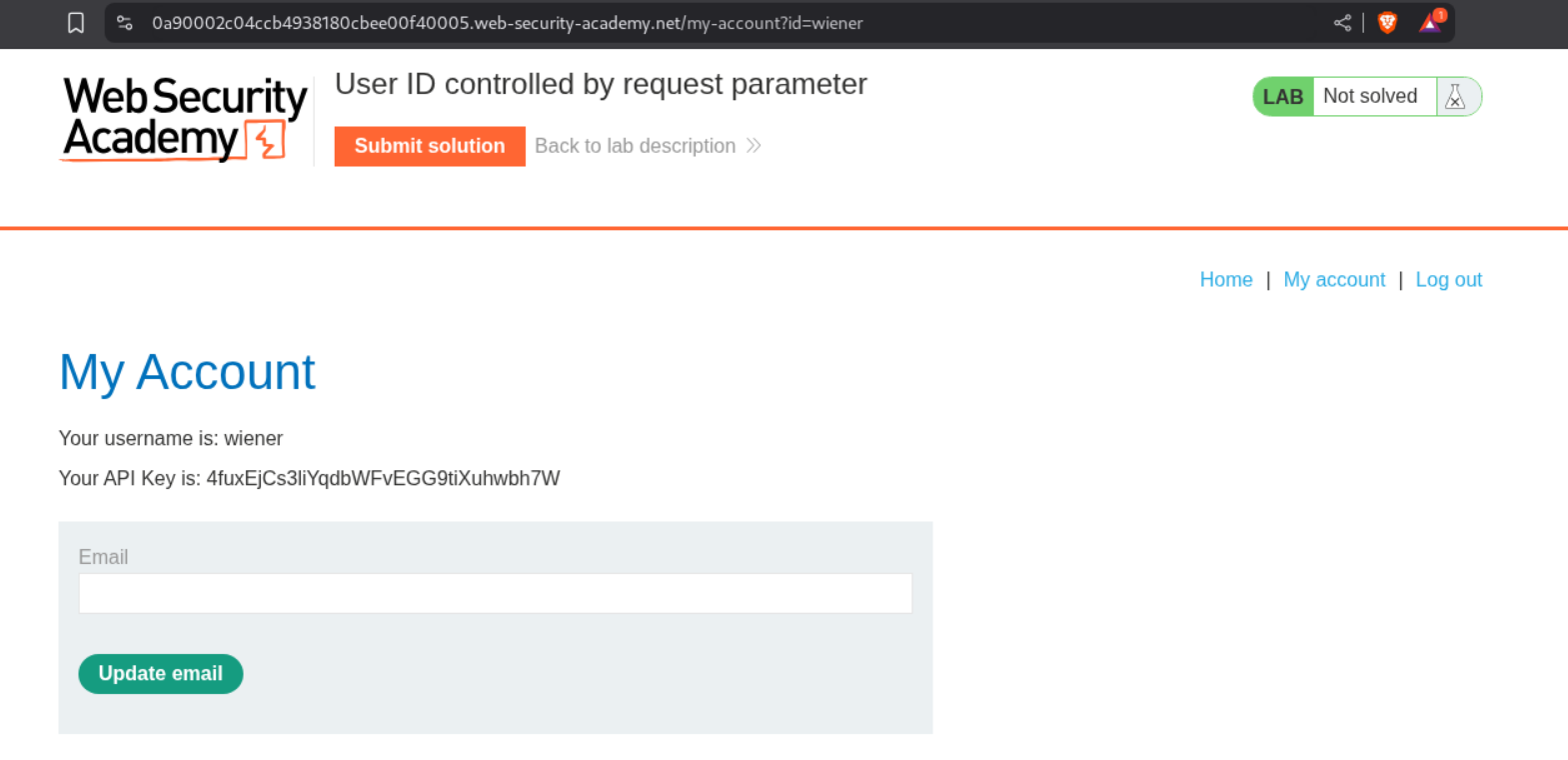The height and width of the screenshot is (760, 1568).
Task: Click the Brave Rewards triangle icon
Action: [1431, 22]
